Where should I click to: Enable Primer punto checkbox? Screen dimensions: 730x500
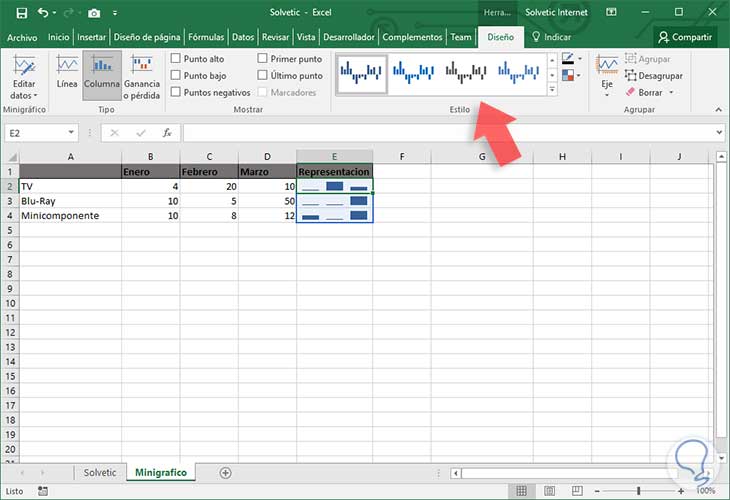pyautogui.click(x=263, y=58)
